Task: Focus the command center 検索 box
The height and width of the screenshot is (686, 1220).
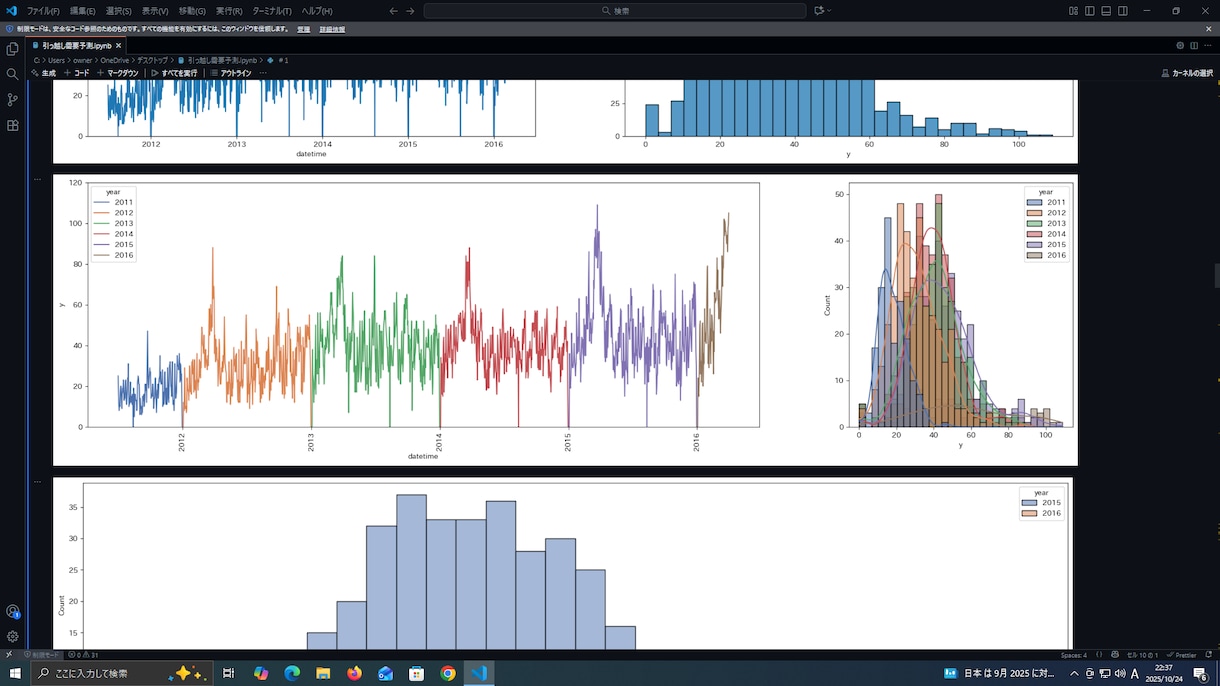Action: (x=615, y=11)
